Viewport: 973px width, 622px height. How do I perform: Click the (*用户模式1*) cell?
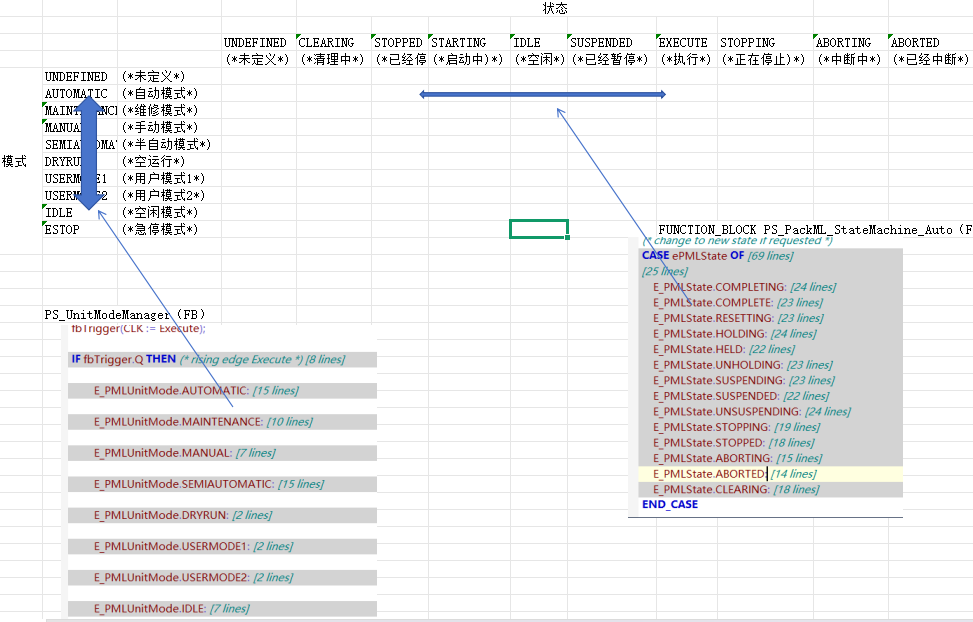(x=169, y=178)
